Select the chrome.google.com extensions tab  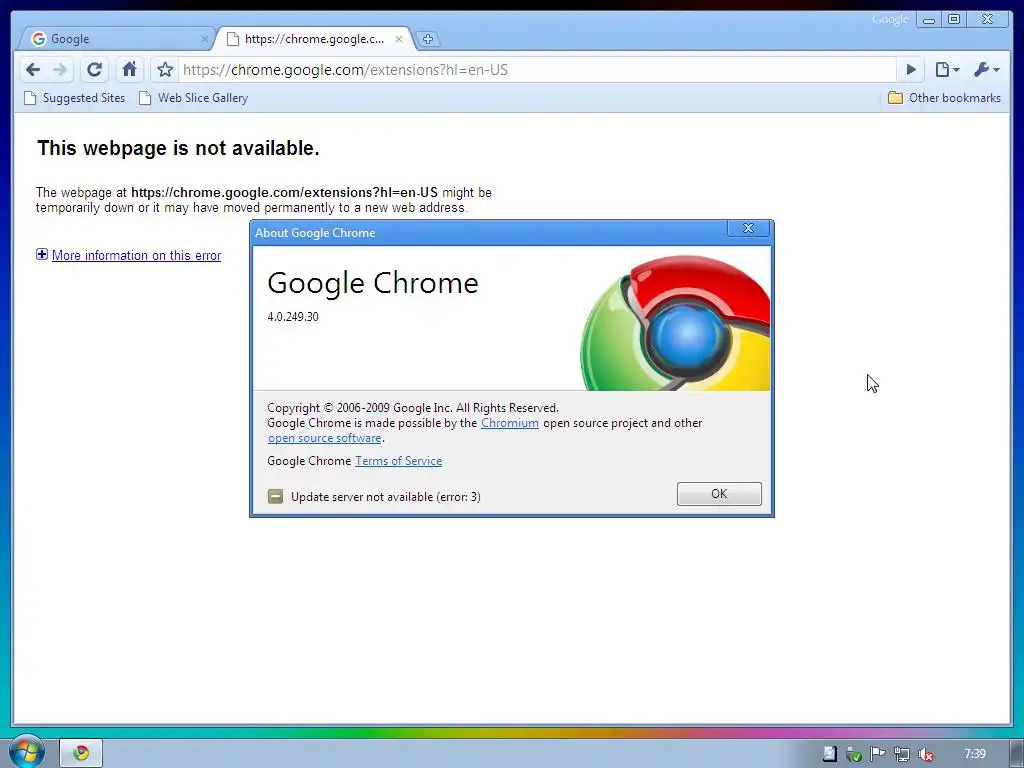(315, 39)
